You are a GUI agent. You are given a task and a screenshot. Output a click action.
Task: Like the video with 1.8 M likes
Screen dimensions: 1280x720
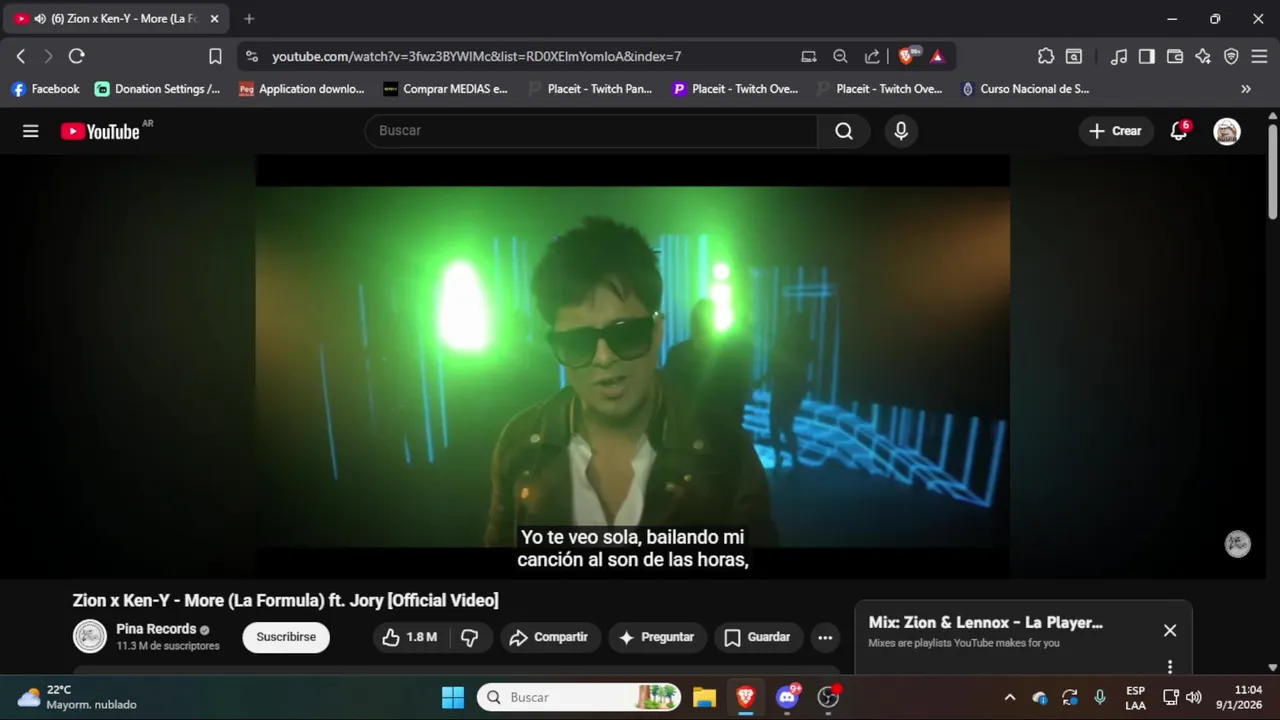pyautogui.click(x=410, y=637)
